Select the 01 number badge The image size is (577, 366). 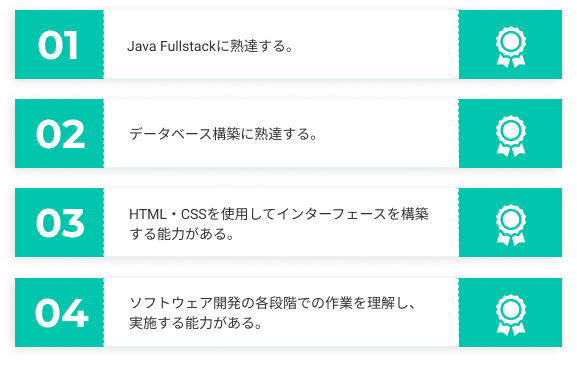point(59,45)
